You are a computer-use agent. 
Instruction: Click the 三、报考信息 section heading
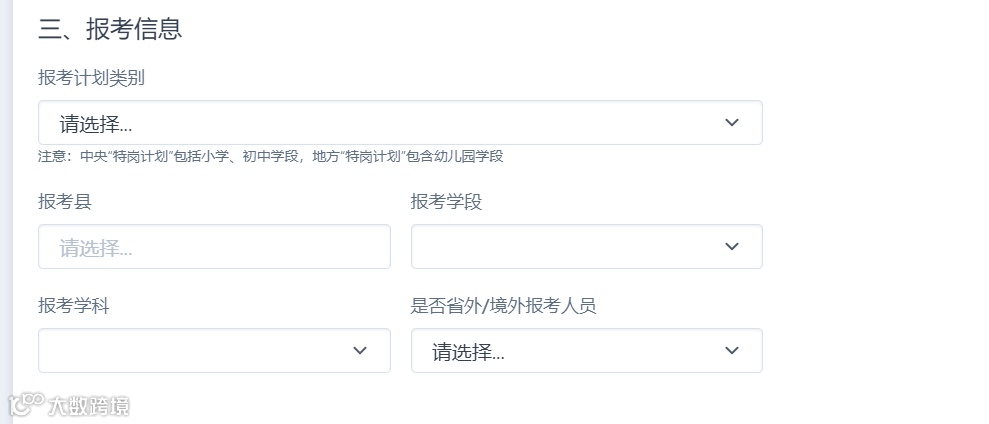coord(110,29)
